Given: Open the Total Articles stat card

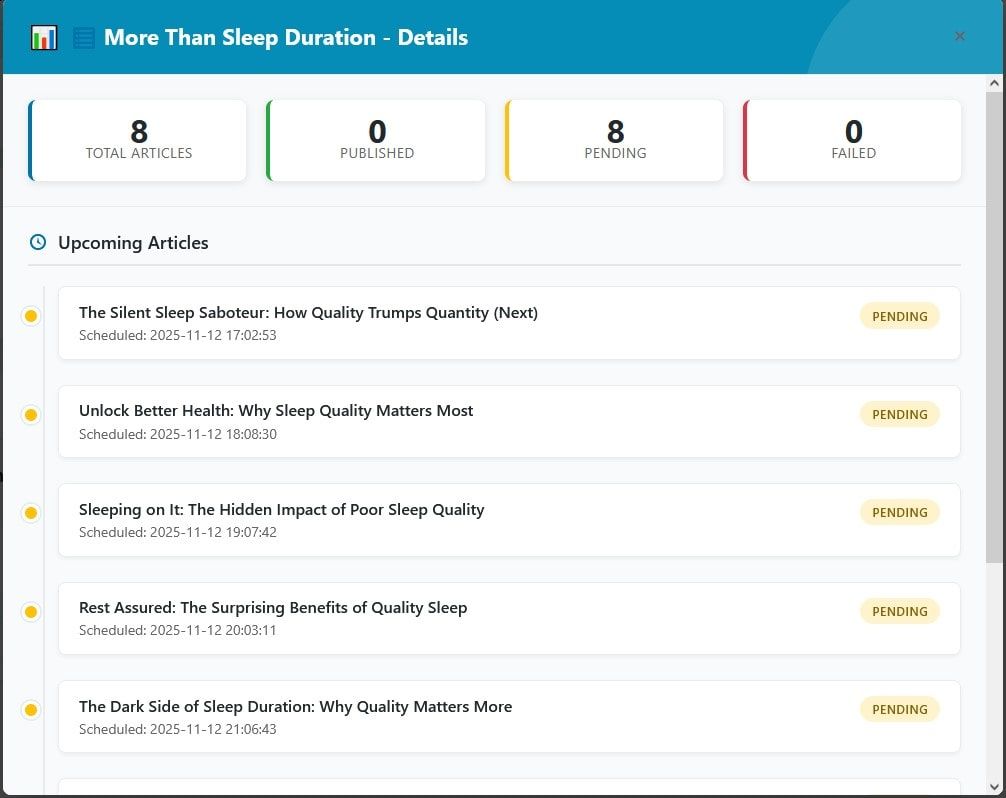Looking at the screenshot, I should 138,140.
